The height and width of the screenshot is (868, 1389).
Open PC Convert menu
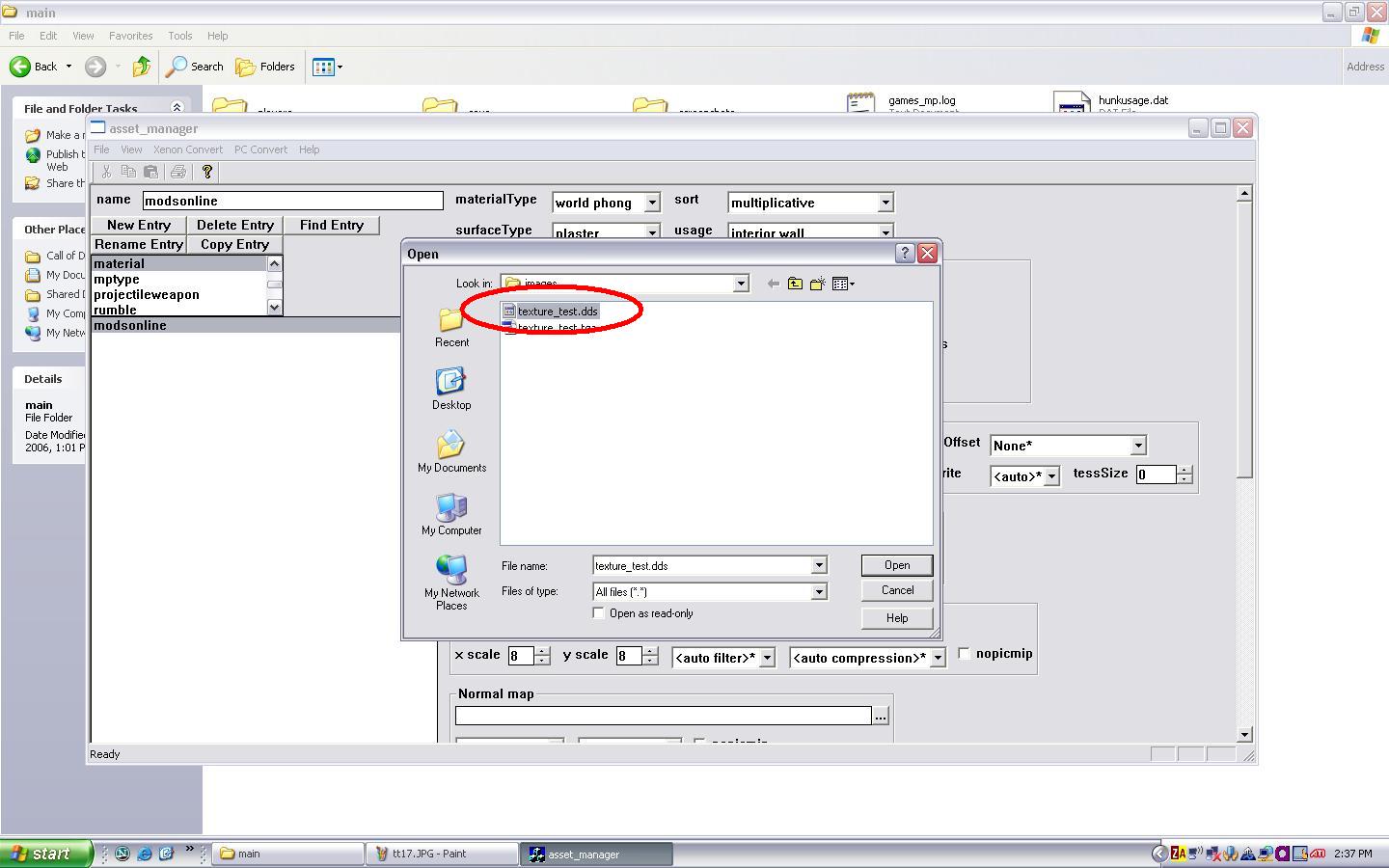click(260, 149)
